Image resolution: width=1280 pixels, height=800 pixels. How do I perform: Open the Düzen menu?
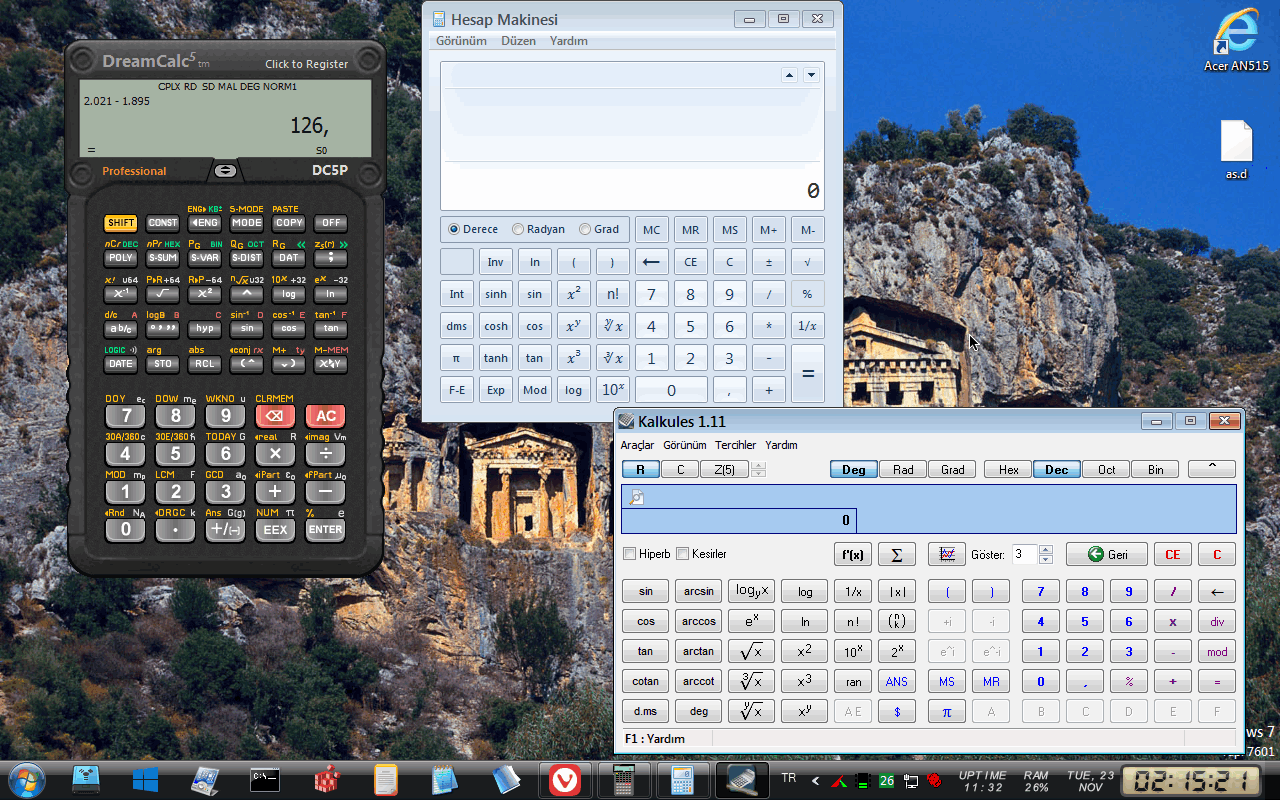[518, 41]
